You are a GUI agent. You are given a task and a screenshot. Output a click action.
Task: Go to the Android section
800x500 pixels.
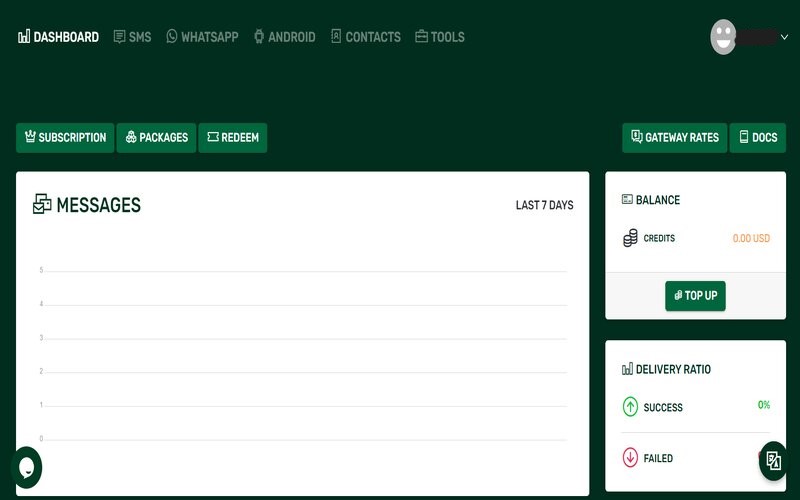[284, 37]
